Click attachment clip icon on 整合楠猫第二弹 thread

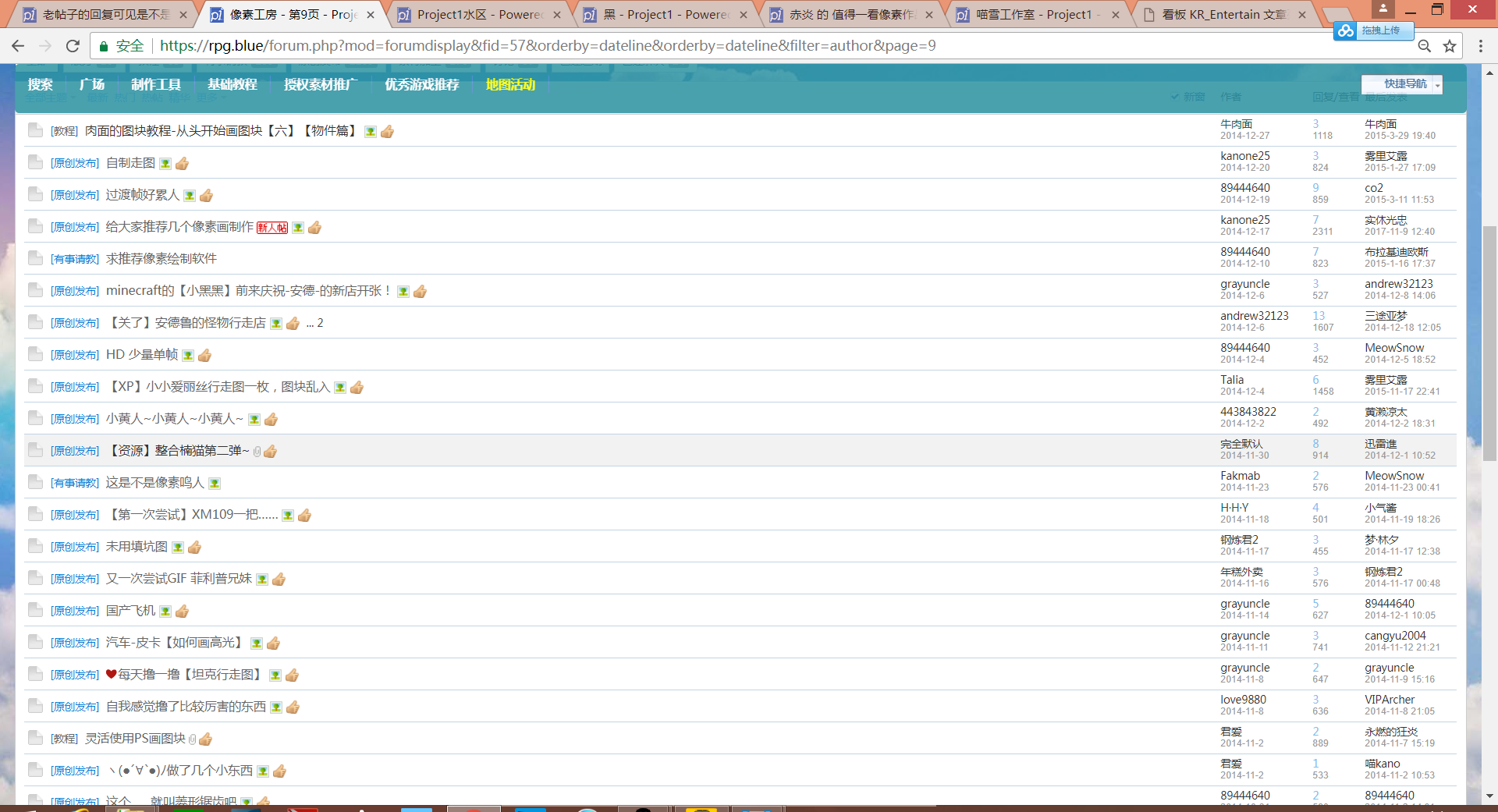(257, 451)
